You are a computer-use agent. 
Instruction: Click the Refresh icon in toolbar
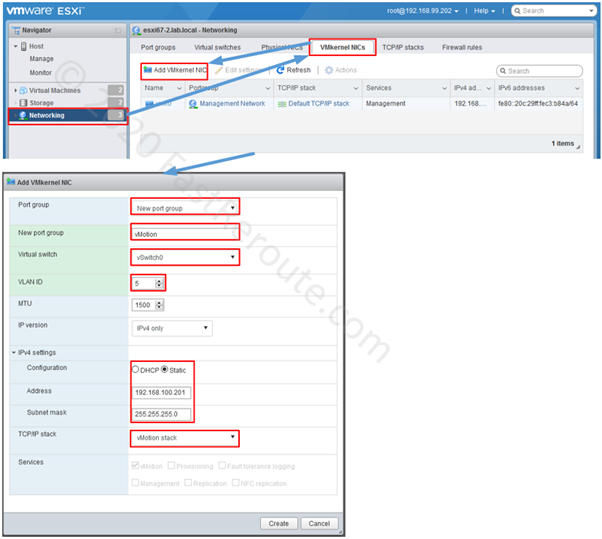pos(280,70)
